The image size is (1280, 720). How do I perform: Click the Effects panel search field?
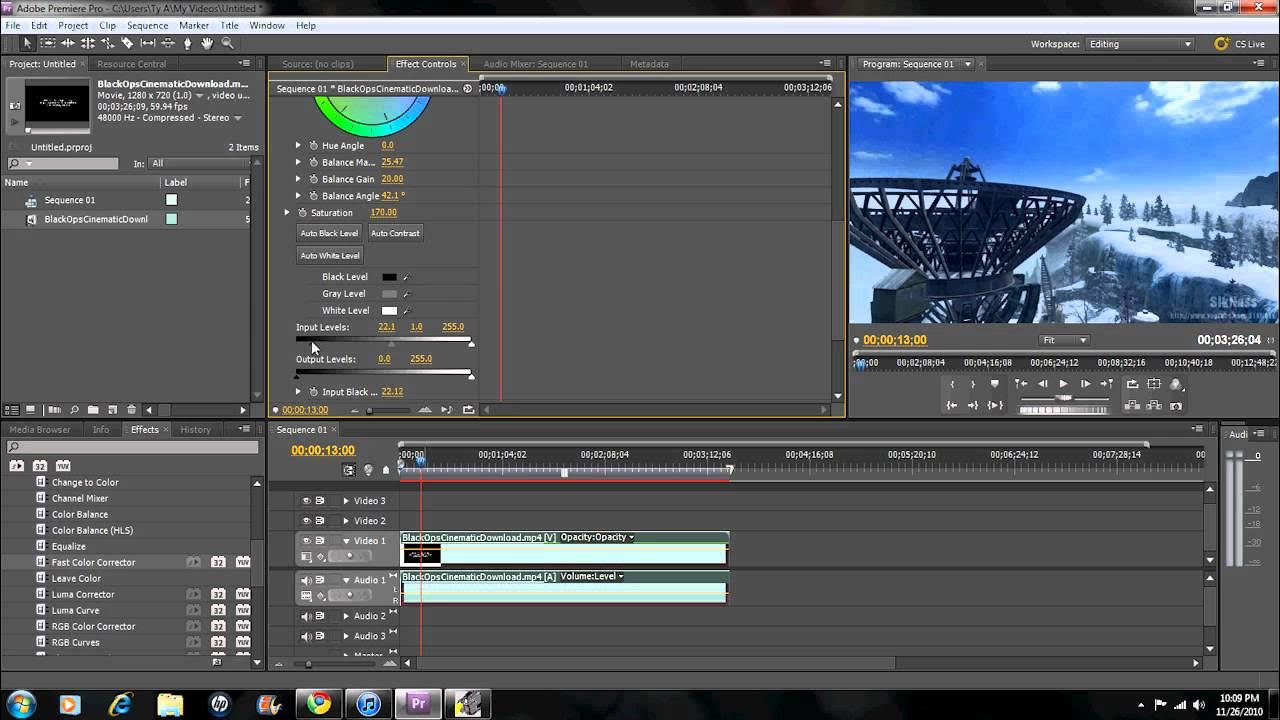pyautogui.click(x=133, y=447)
